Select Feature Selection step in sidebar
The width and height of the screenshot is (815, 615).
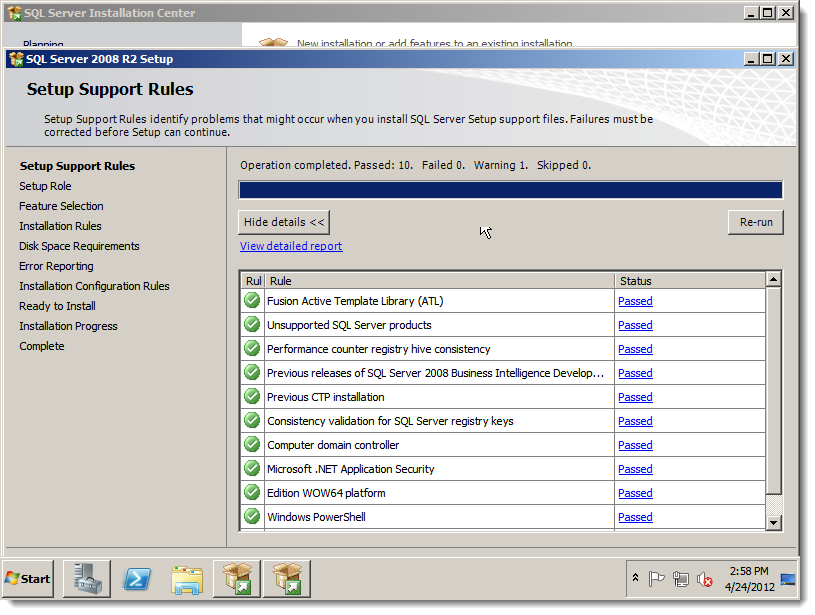coord(61,206)
